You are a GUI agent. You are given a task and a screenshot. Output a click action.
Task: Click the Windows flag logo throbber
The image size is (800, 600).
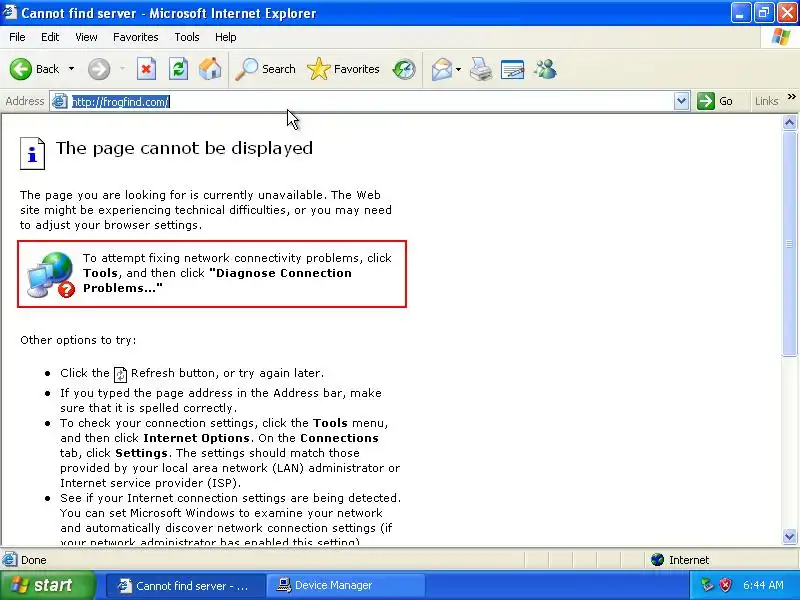pyautogui.click(x=781, y=37)
